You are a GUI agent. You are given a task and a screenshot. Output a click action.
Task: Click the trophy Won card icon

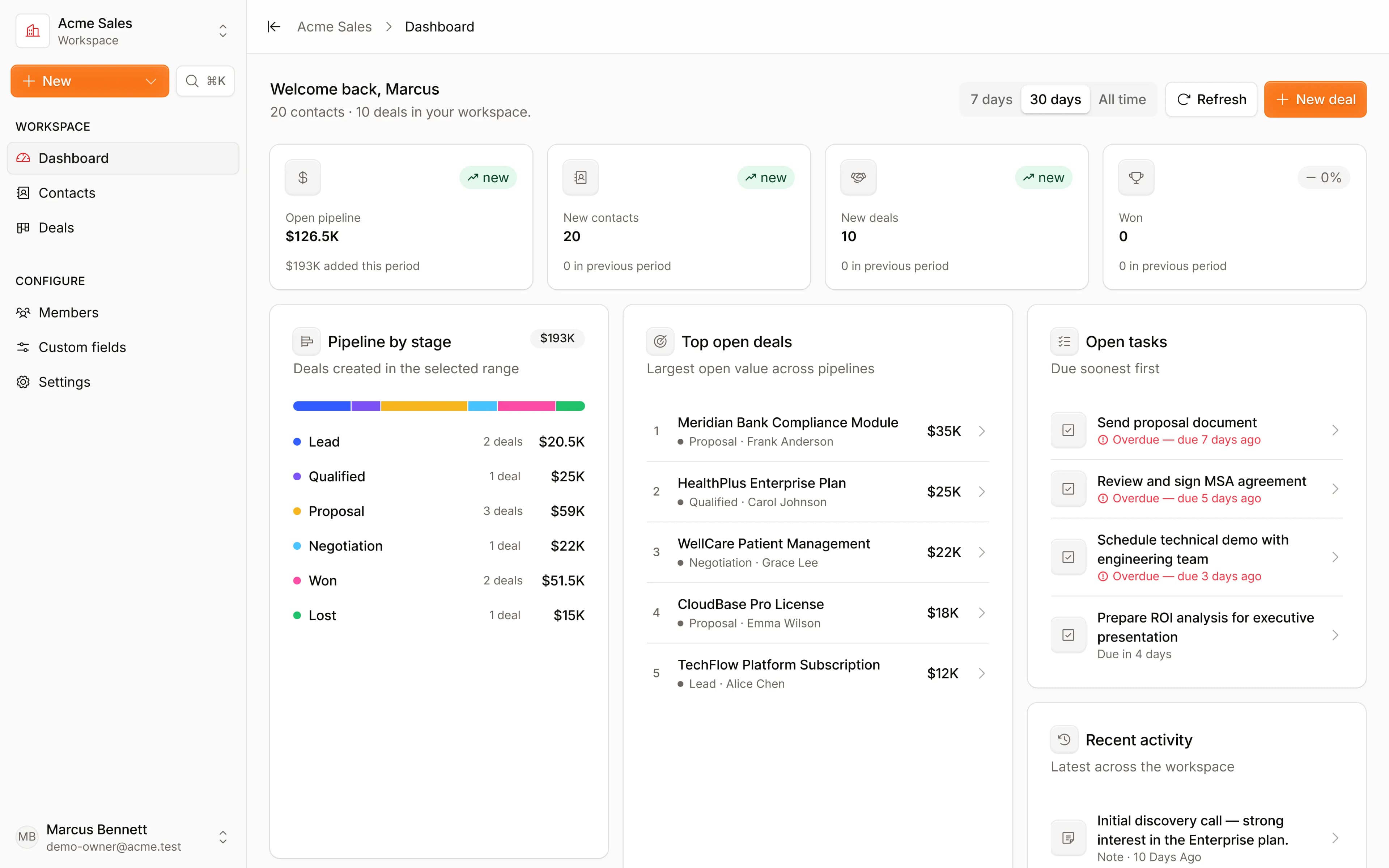pos(1137,177)
